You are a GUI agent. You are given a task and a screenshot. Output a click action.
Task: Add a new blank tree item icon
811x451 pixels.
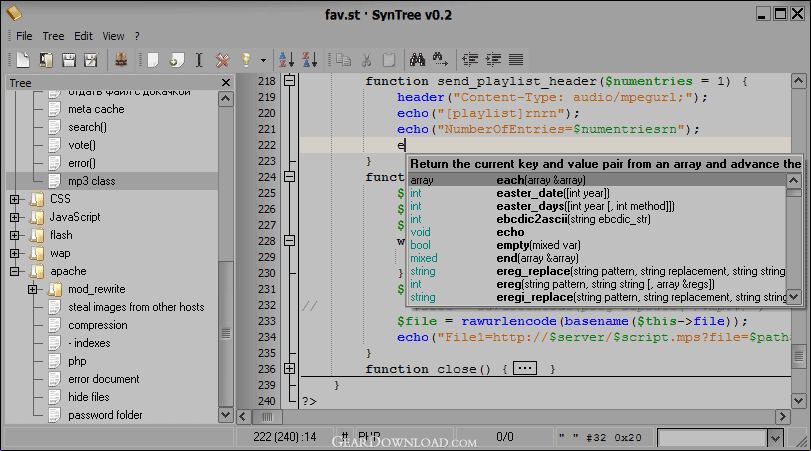click(153, 60)
